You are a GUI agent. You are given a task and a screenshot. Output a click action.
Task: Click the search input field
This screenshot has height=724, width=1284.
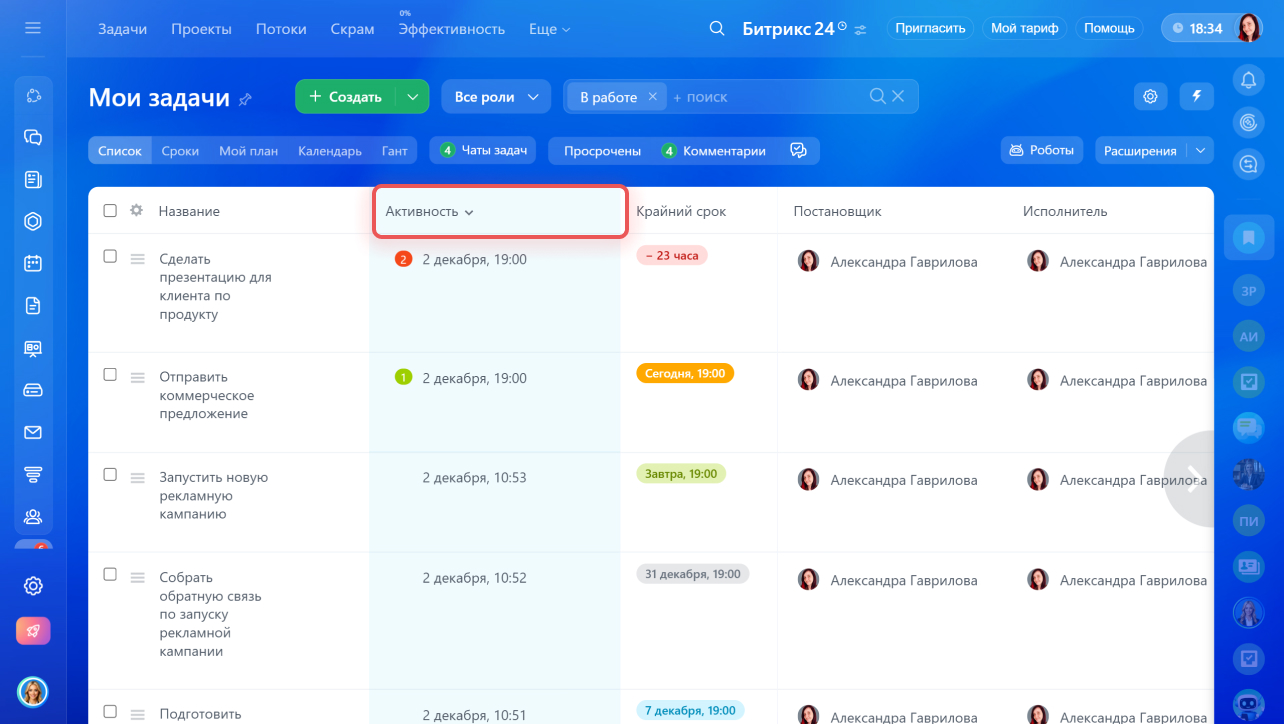point(765,97)
